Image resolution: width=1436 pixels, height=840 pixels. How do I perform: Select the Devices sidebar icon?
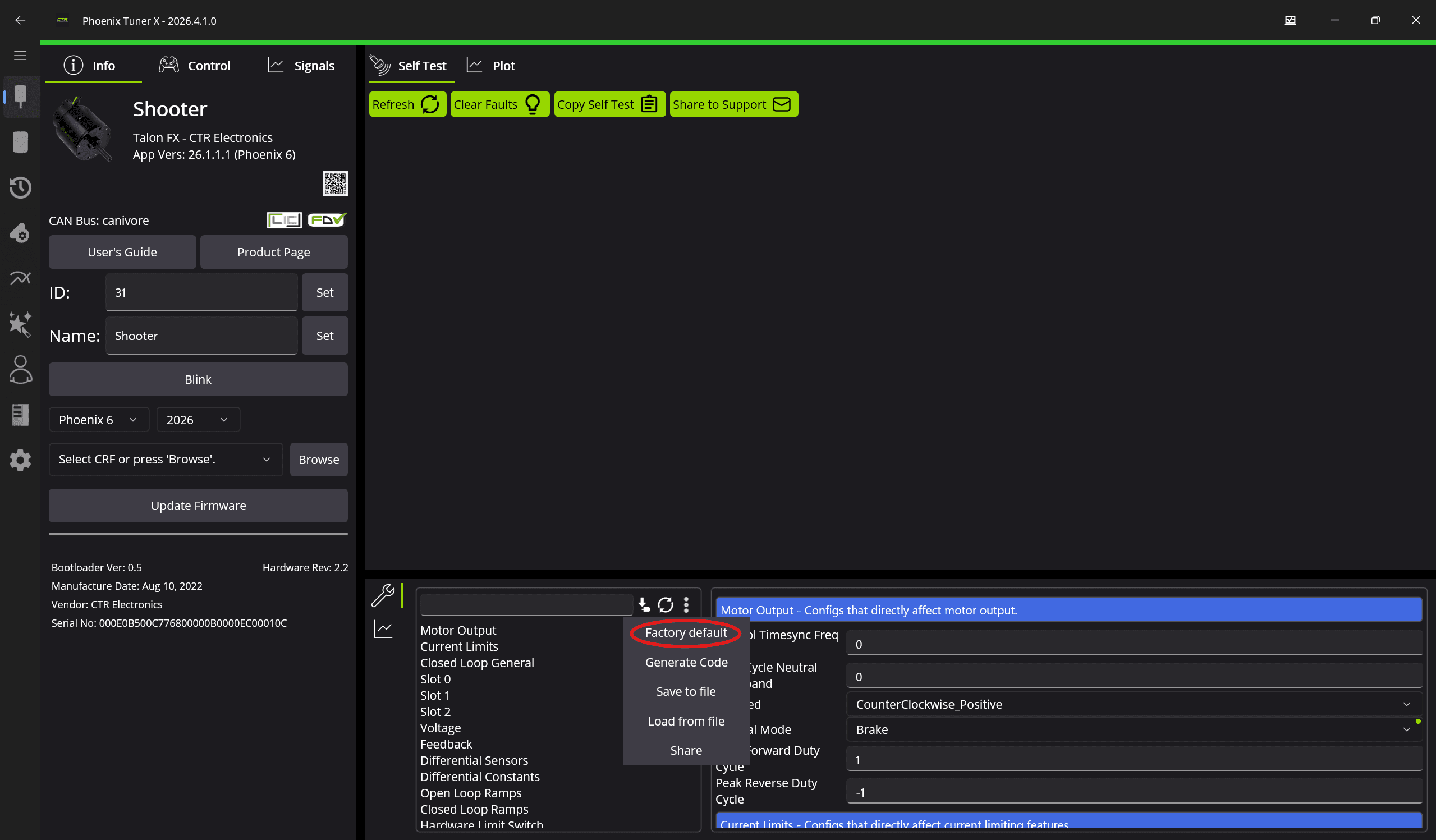point(21,96)
